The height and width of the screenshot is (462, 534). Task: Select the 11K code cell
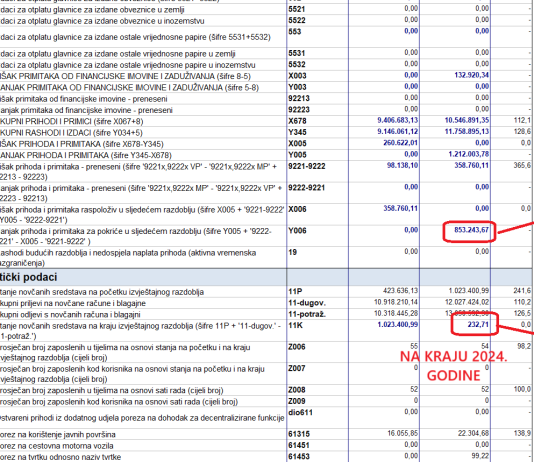pos(295,325)
